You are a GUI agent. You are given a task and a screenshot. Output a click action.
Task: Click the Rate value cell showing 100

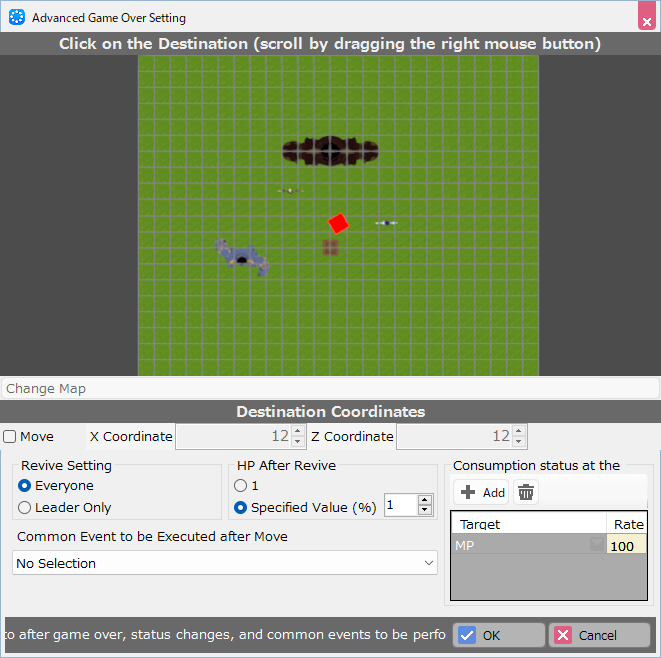tap(626, 546)
